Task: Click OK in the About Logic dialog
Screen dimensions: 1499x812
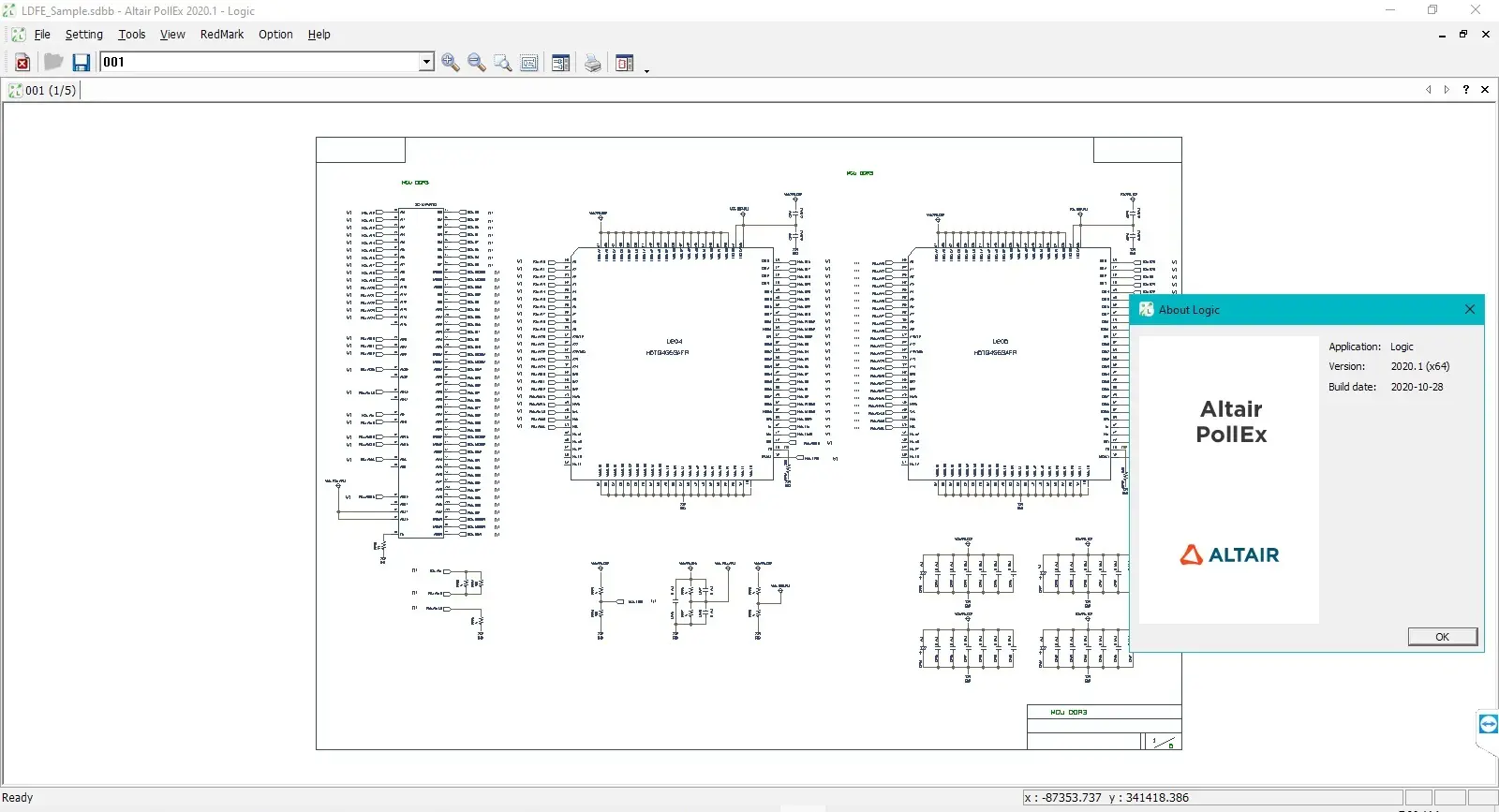Action: [1443, 637]
